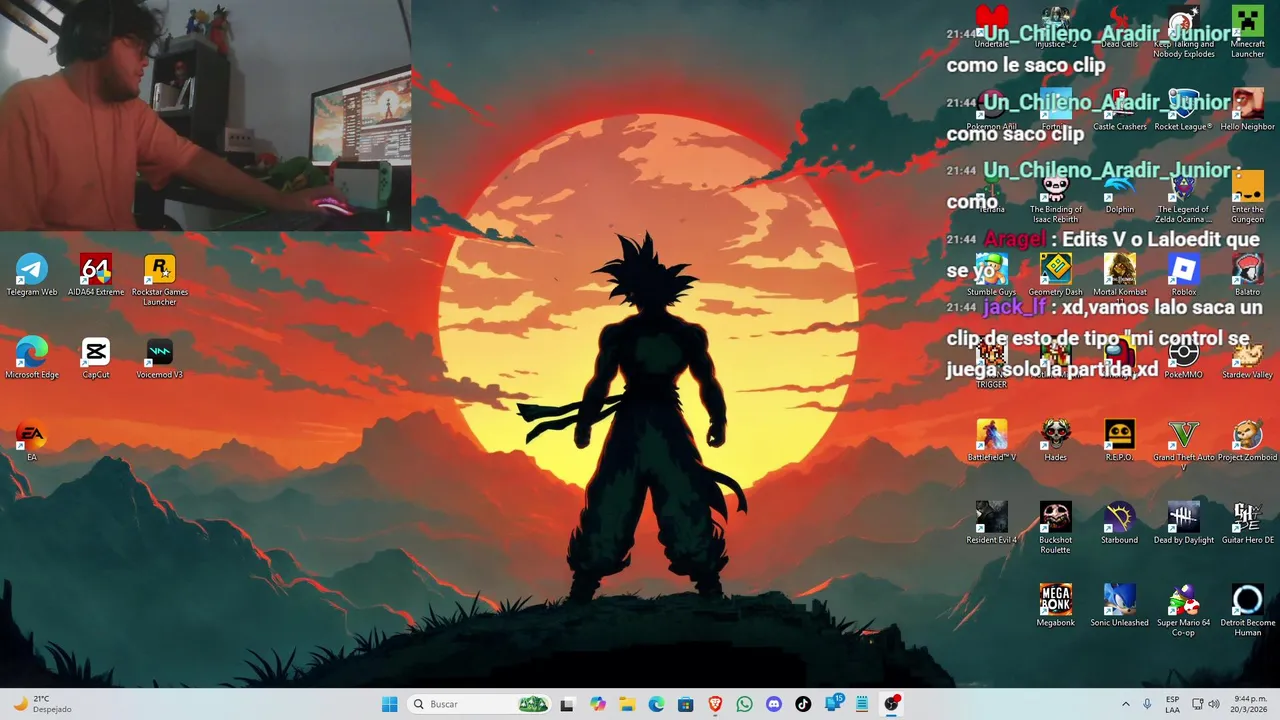
Task: Open the Stumble Guys shortcut
Action: (991, 275)
